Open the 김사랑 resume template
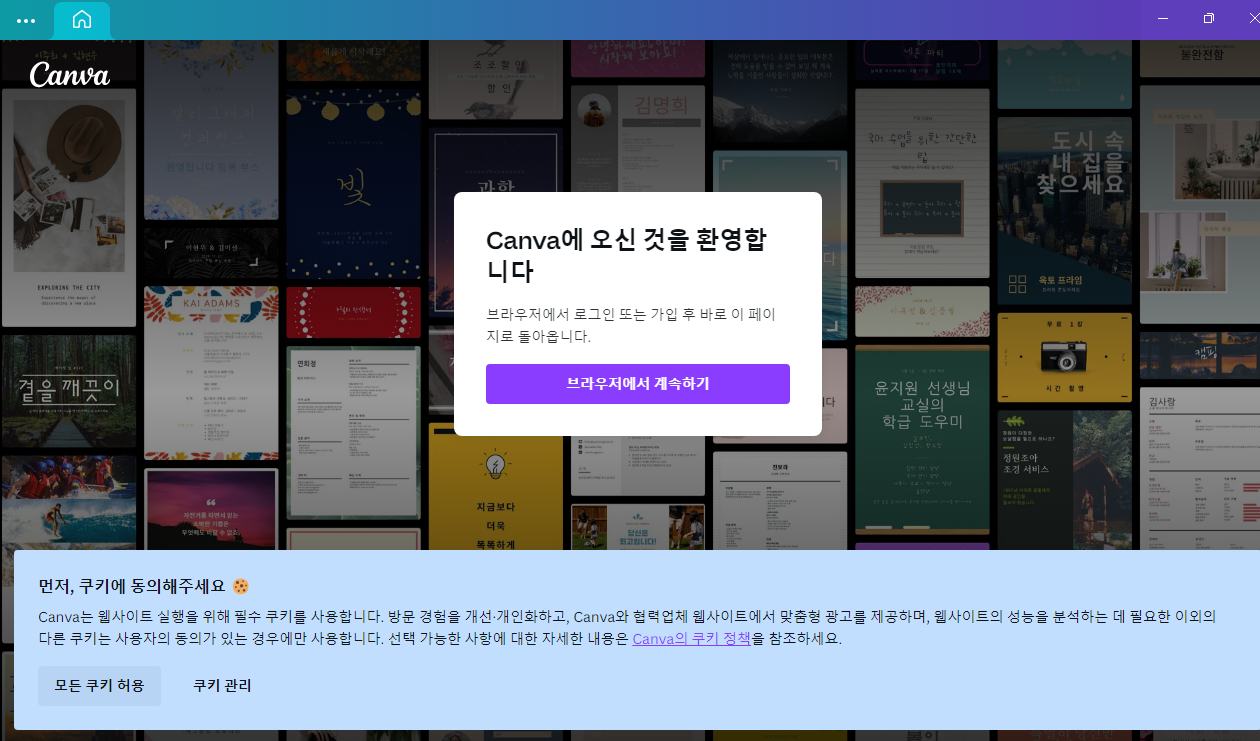Screen dimensions: 1260x741 [x=1200, y=468]
